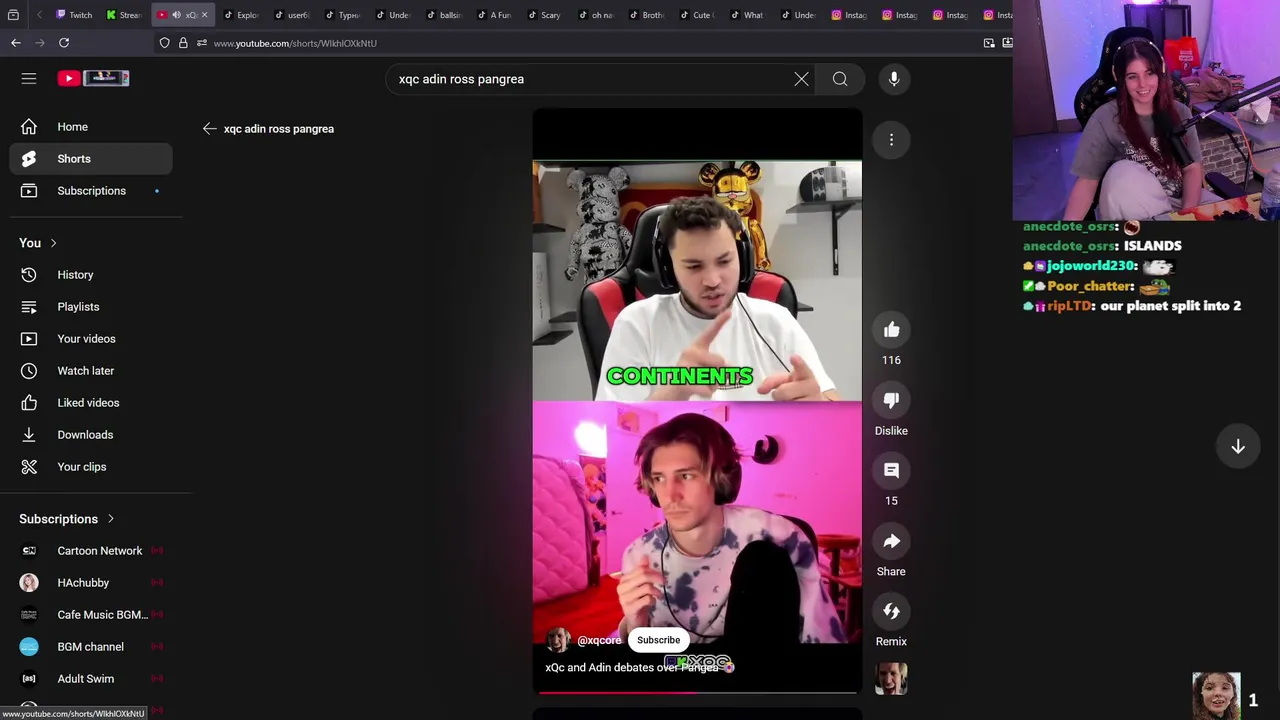Subscribe to @xqcore
This screenshot has height=720, width=1280.
pyautogui.click(x=658, y=640)
